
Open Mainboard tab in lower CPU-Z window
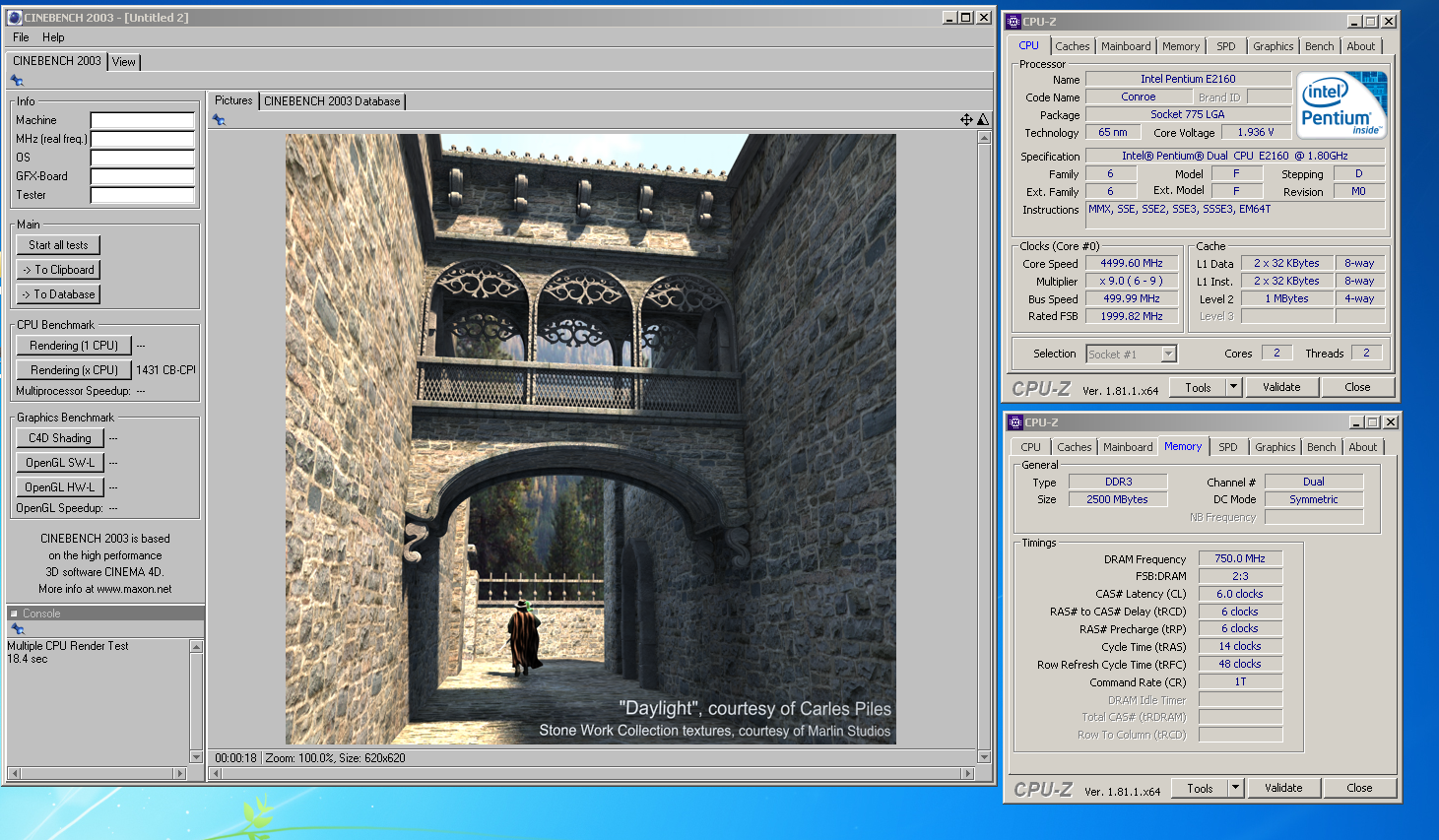(1128, 447)
